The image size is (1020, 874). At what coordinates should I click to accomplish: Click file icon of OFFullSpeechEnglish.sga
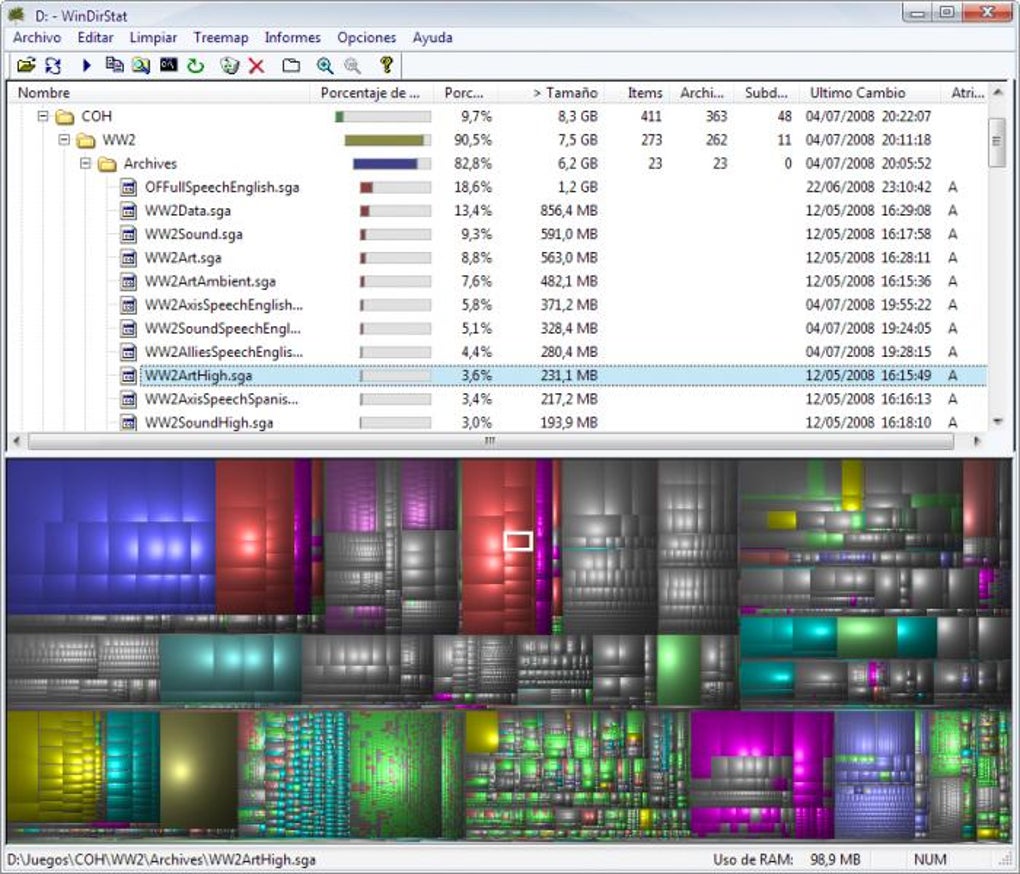click(129, 187)
